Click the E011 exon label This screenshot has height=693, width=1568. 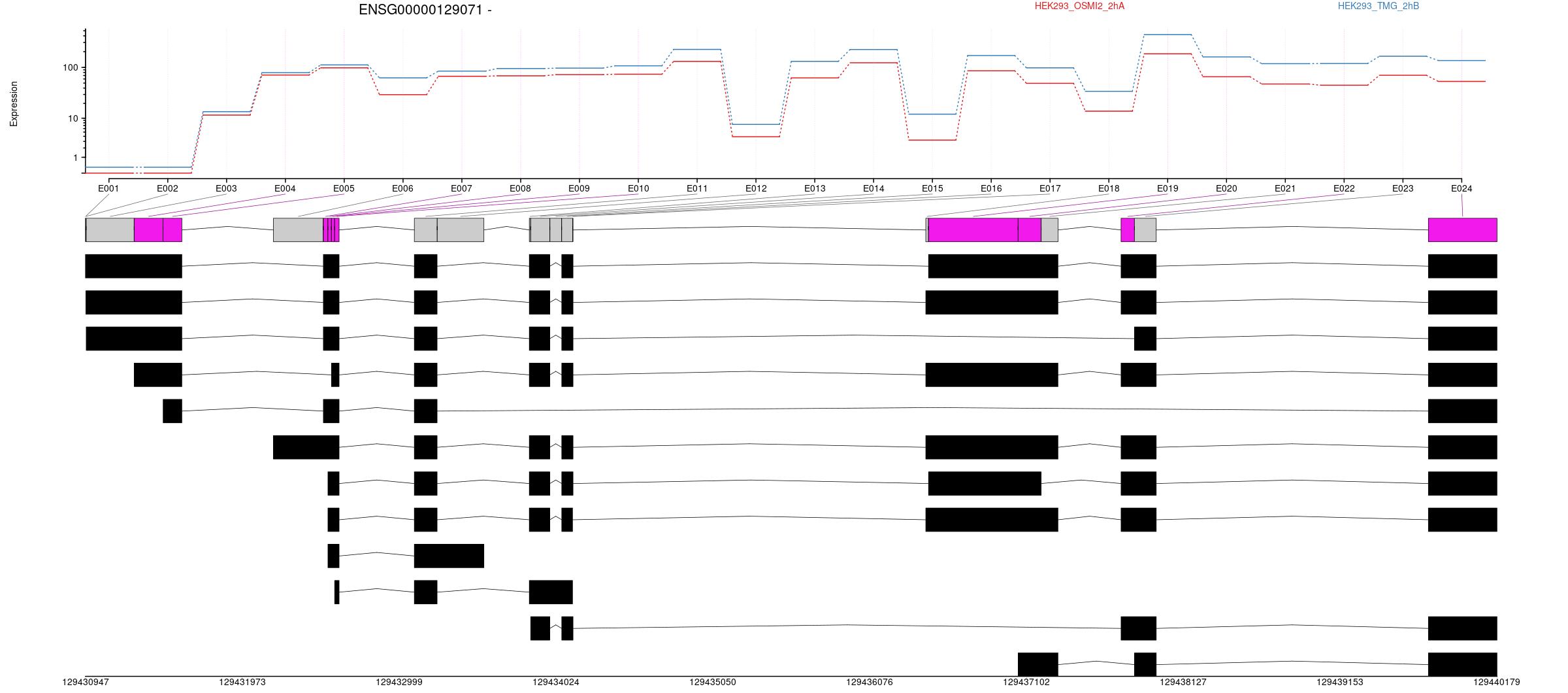(x=697, y=188)
